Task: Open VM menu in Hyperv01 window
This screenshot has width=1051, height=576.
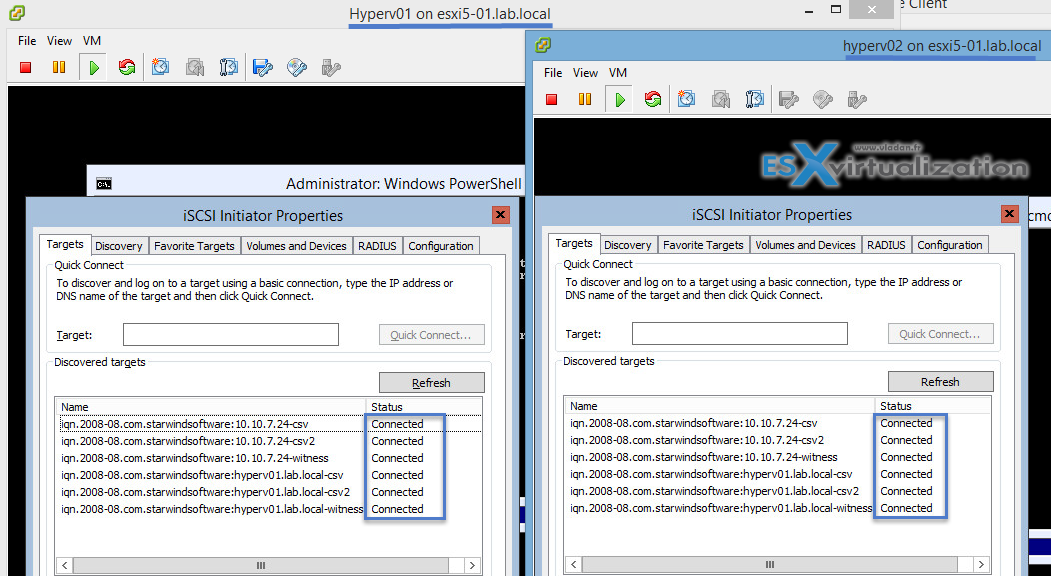Action: 92,41
